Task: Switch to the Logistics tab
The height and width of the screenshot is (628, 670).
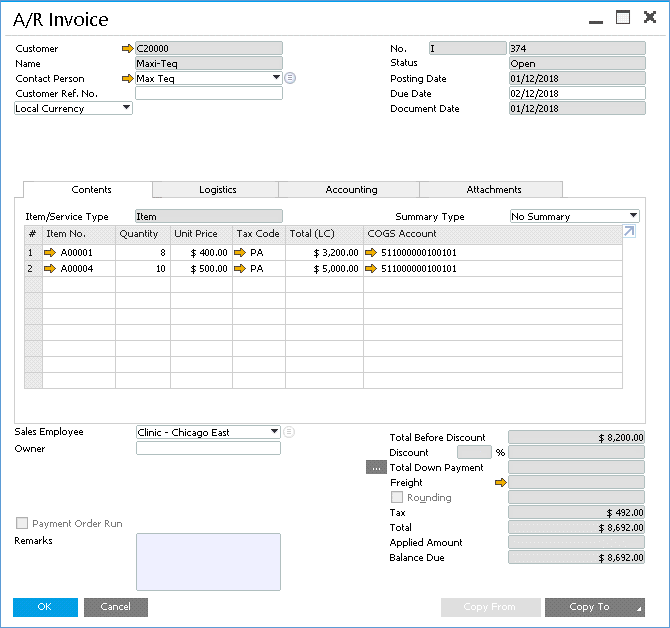Action: click(x=217, y=190)
